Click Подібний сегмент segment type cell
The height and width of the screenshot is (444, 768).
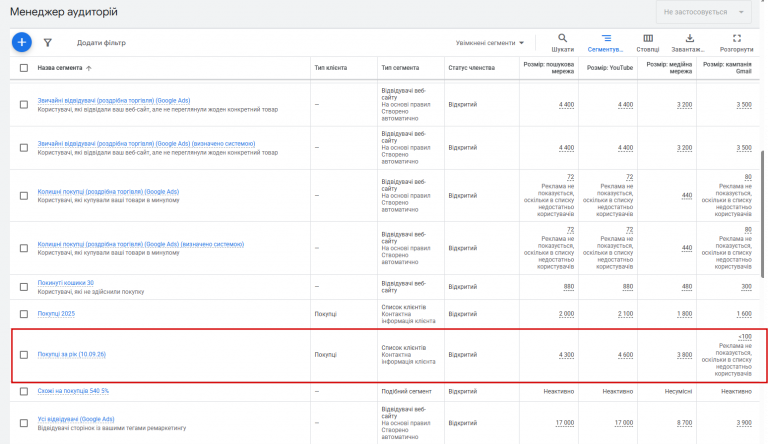[x=407, y=391]
